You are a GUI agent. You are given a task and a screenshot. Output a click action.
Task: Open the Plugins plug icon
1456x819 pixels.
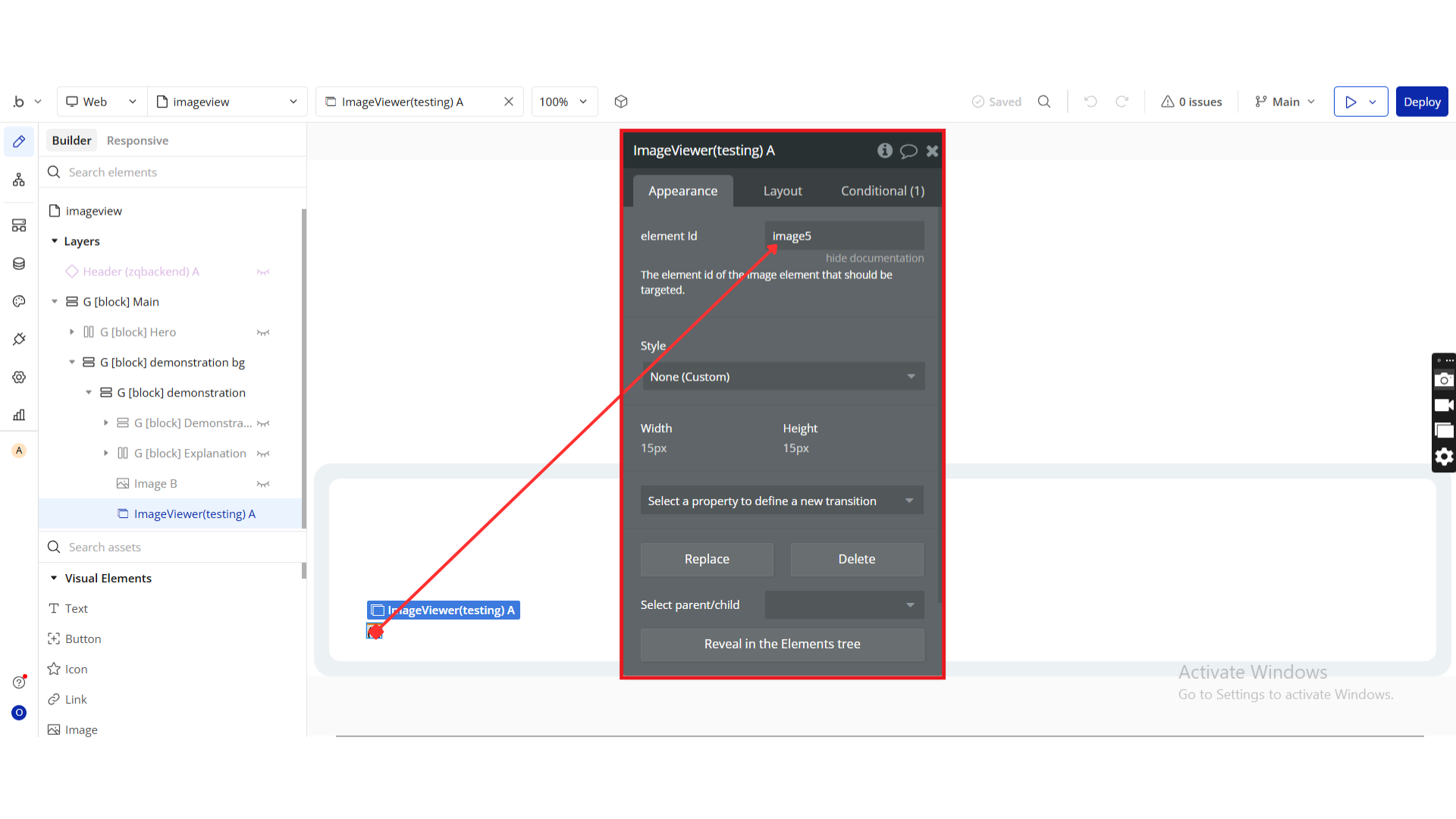point(19,339)
